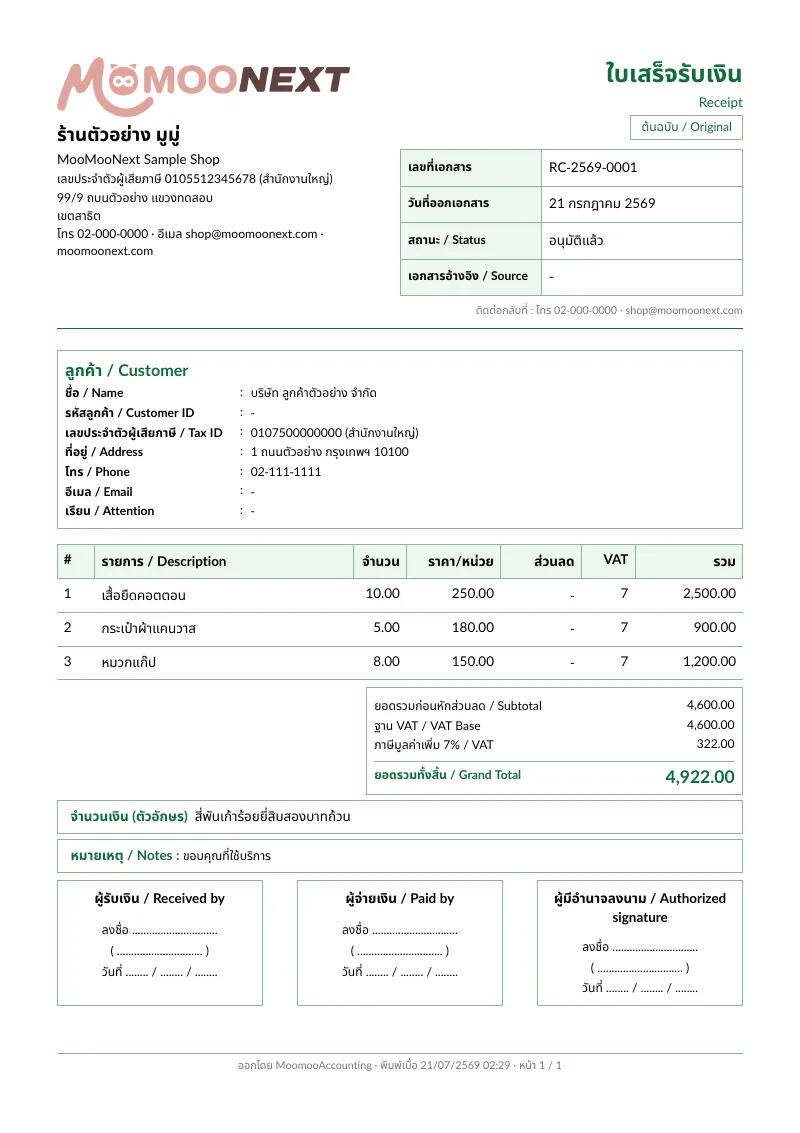Click the shop tax ID 0105512345678
Image resolution: width=800 pixels, height=1133 pixels.
(x=210, y=178)
